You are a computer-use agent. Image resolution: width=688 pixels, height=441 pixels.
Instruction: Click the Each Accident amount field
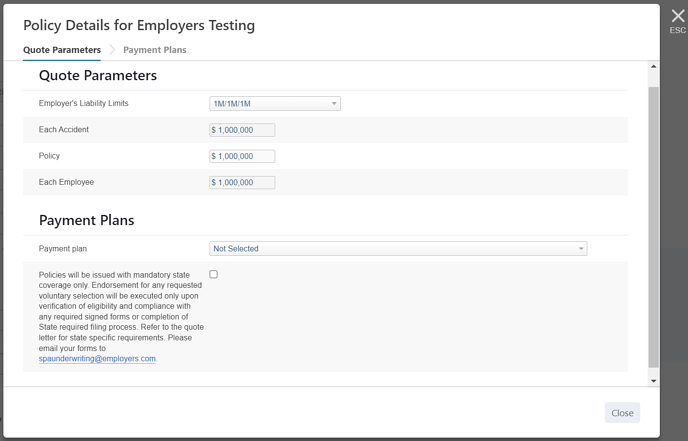coord(242,130)
